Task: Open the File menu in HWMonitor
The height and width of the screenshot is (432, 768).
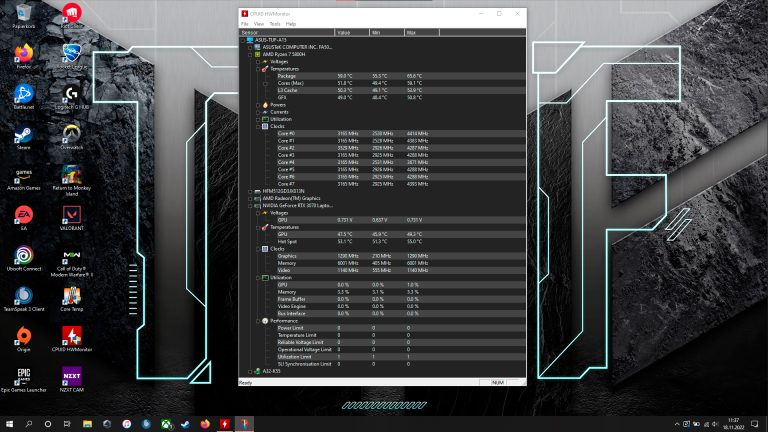Action: (244, 23)
